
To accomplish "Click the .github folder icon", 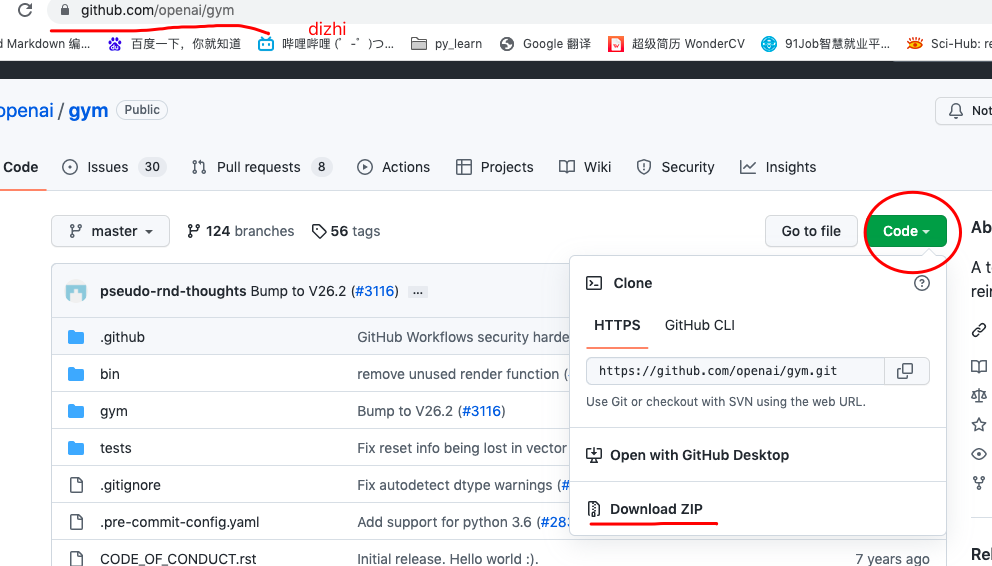I will pos(76,337).
